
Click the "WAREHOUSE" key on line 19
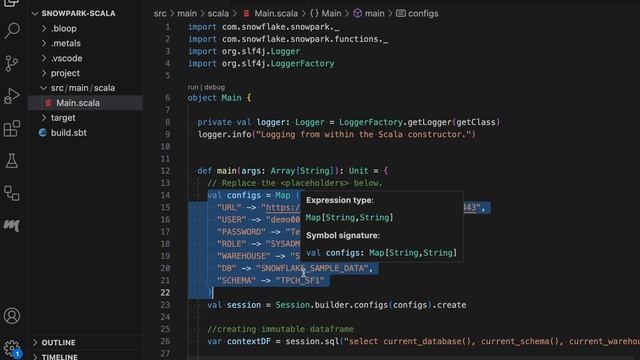coord(244,256)
